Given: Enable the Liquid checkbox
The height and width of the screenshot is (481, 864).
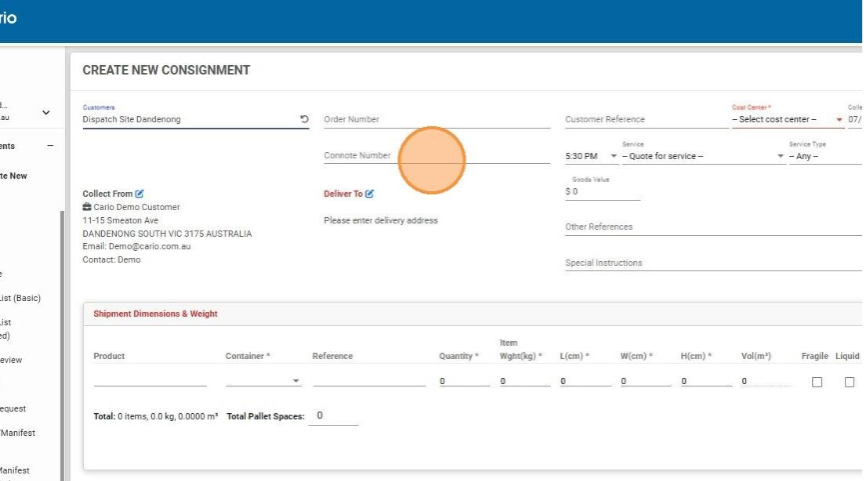Looking at the screenshot, I should tap(849, 382).
